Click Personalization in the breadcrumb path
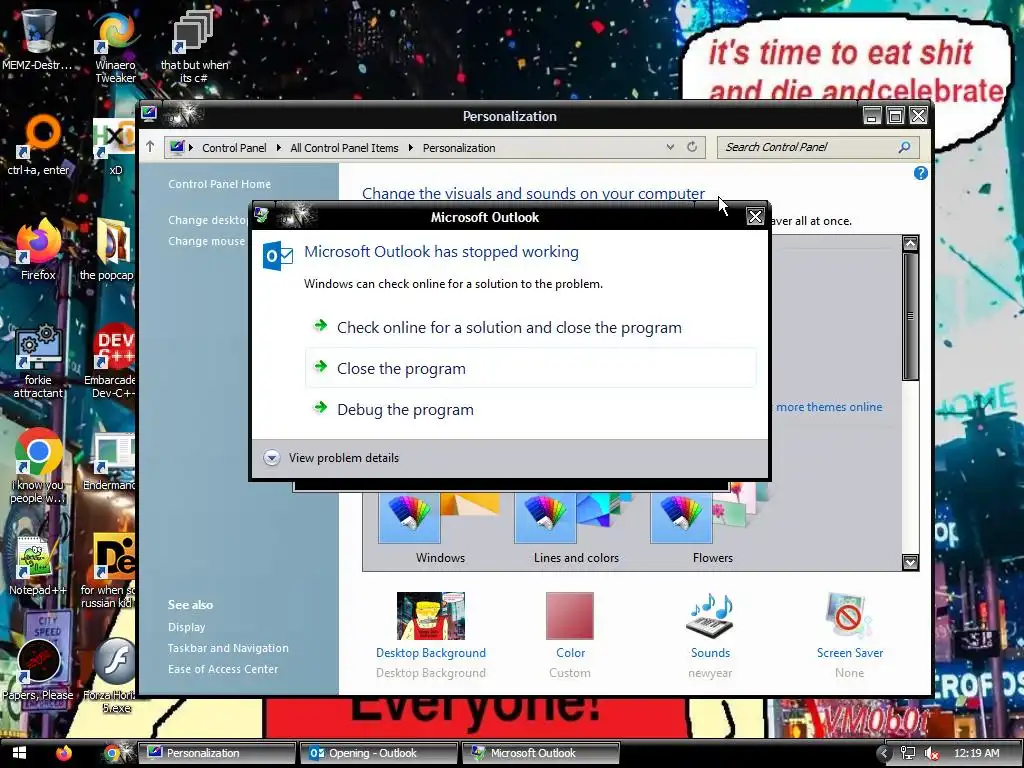This screenshot has height=768, width=1024. [459, 148]
